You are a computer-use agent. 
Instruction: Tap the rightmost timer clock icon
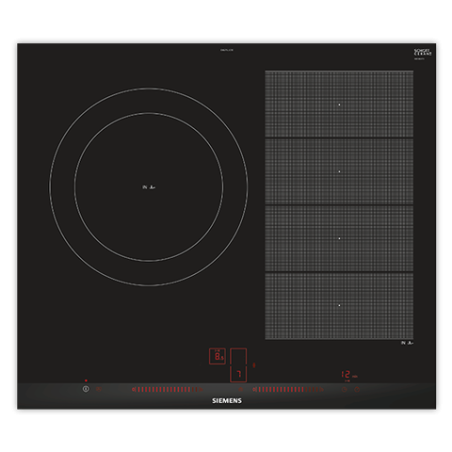(357, 389)
